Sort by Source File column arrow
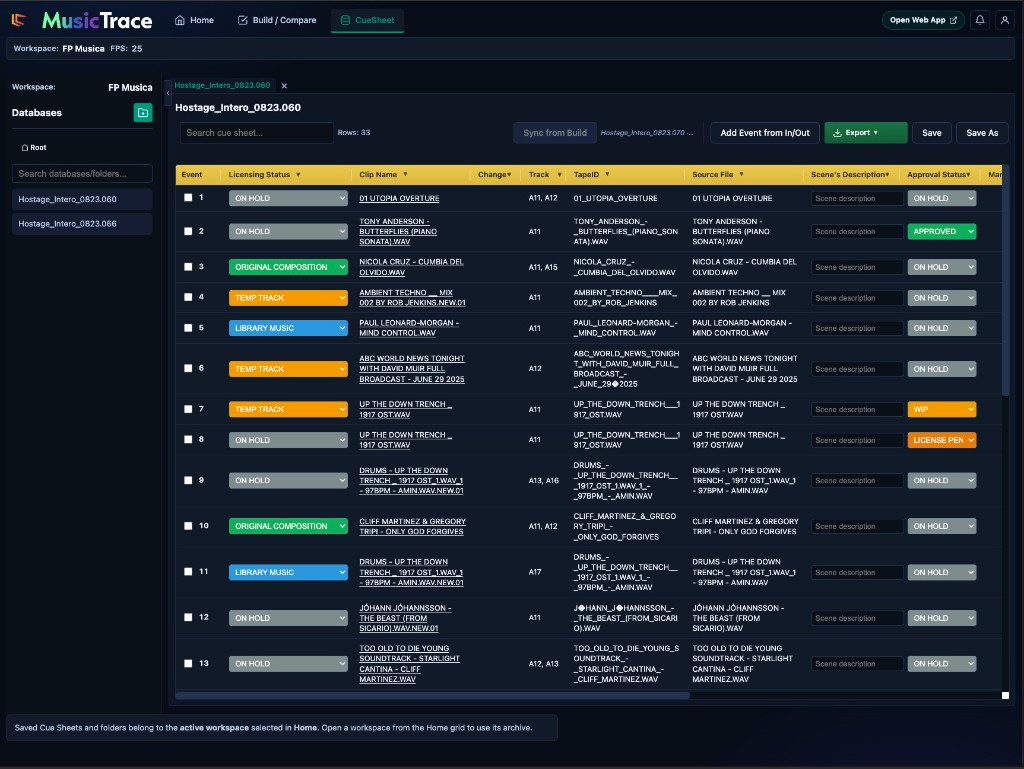Image resolution: width=1024 pixels, height=769 pixels. pos(742,174)
